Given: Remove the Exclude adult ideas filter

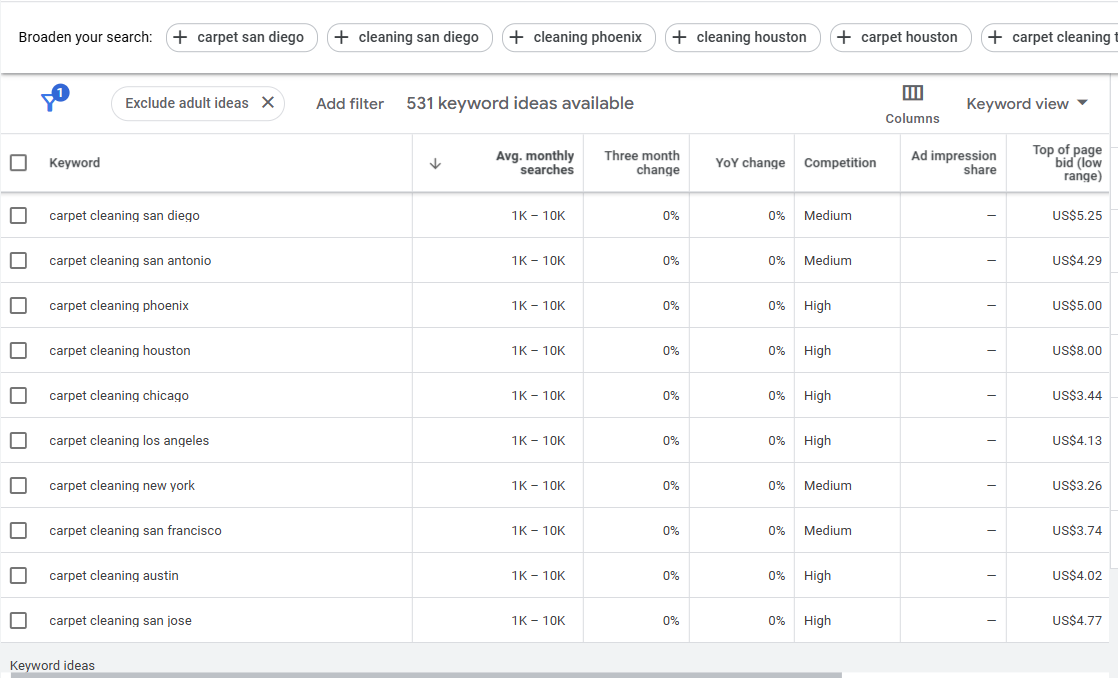Looking at the screenshot, I should coord(267,103).
